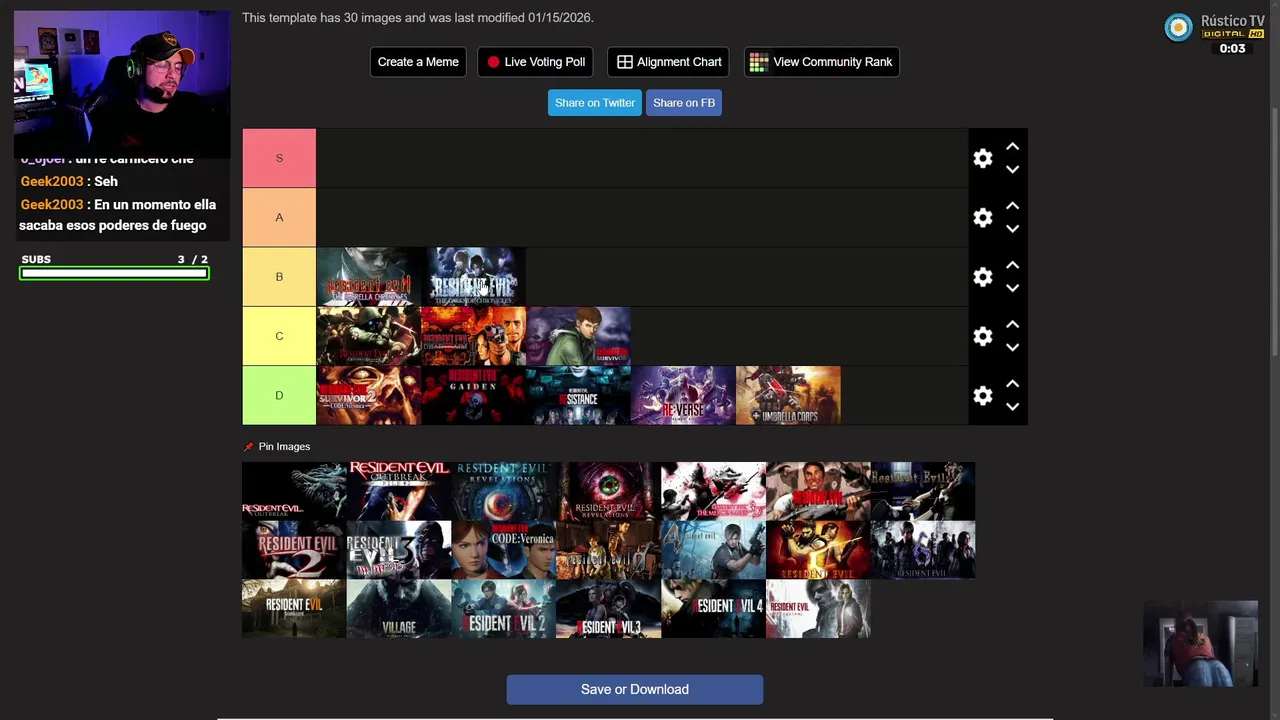Move D tier row up with arrow

[x=1012, y=383]
